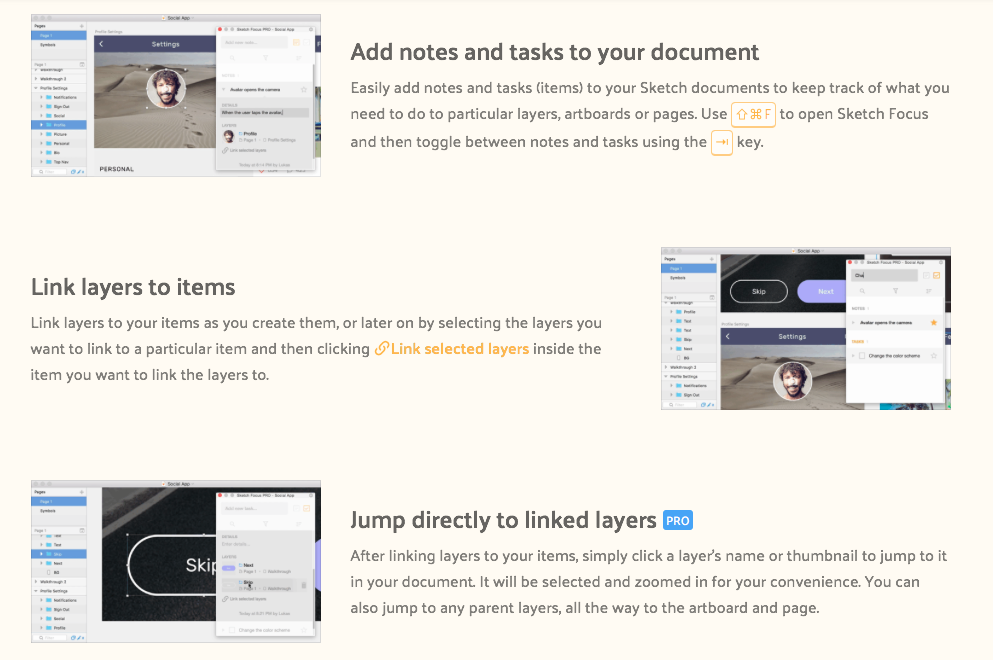The image size is (993, 660).
Task: Select the Symbols page in the Add notes screenshot
Action: [59, 45]
